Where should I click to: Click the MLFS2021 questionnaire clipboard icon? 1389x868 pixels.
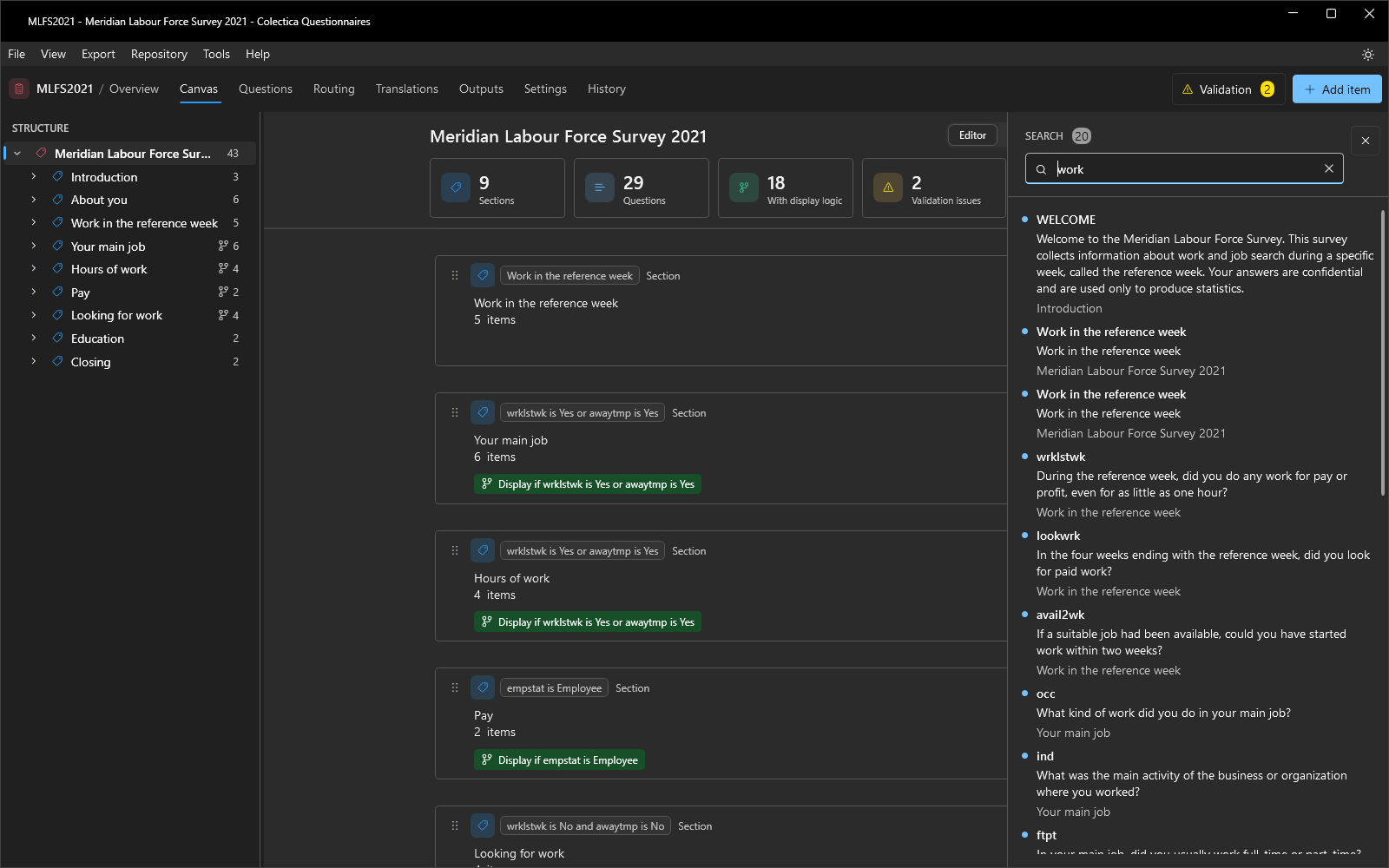pos(19,89)
